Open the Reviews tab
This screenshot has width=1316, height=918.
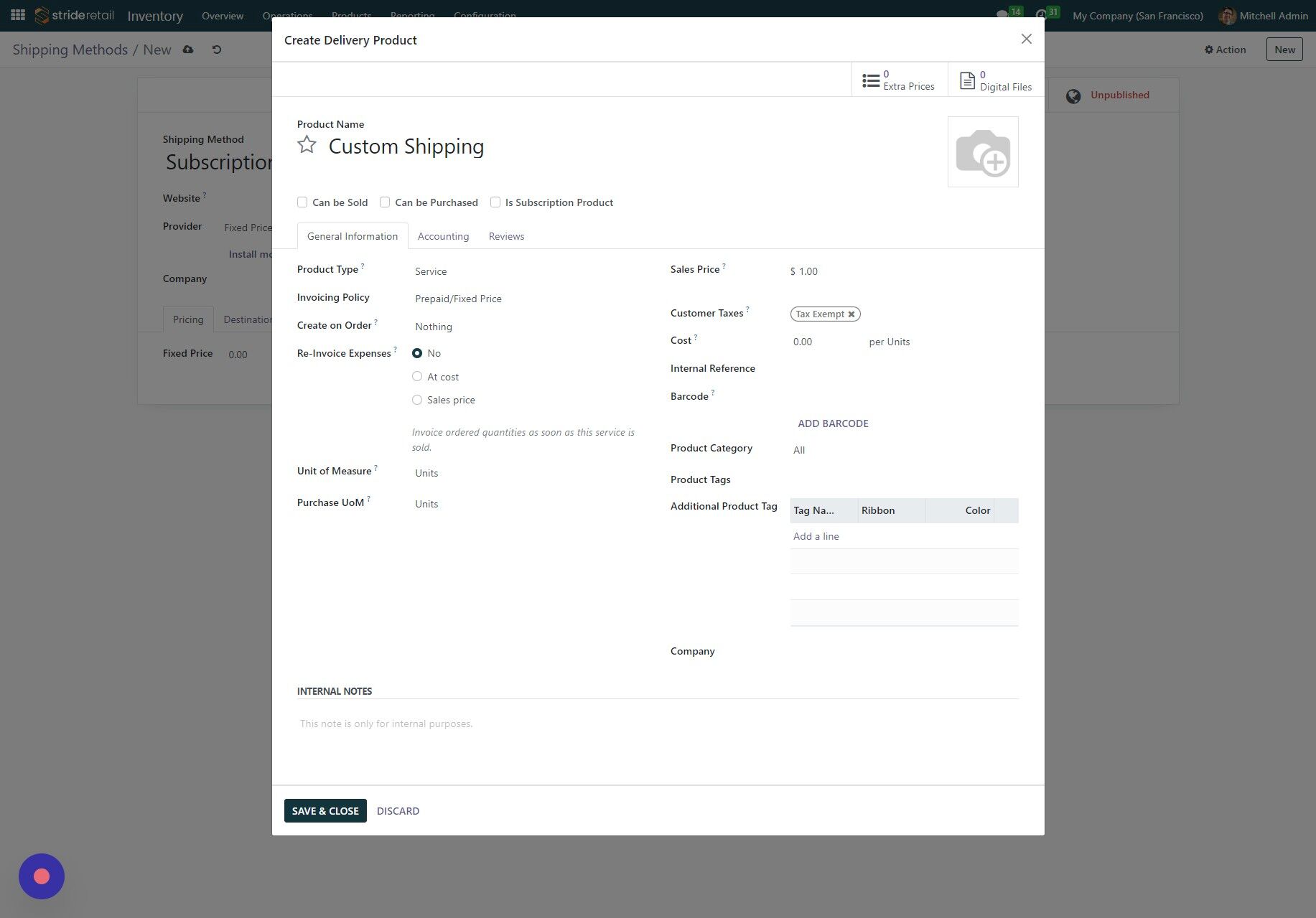point(506,236)
